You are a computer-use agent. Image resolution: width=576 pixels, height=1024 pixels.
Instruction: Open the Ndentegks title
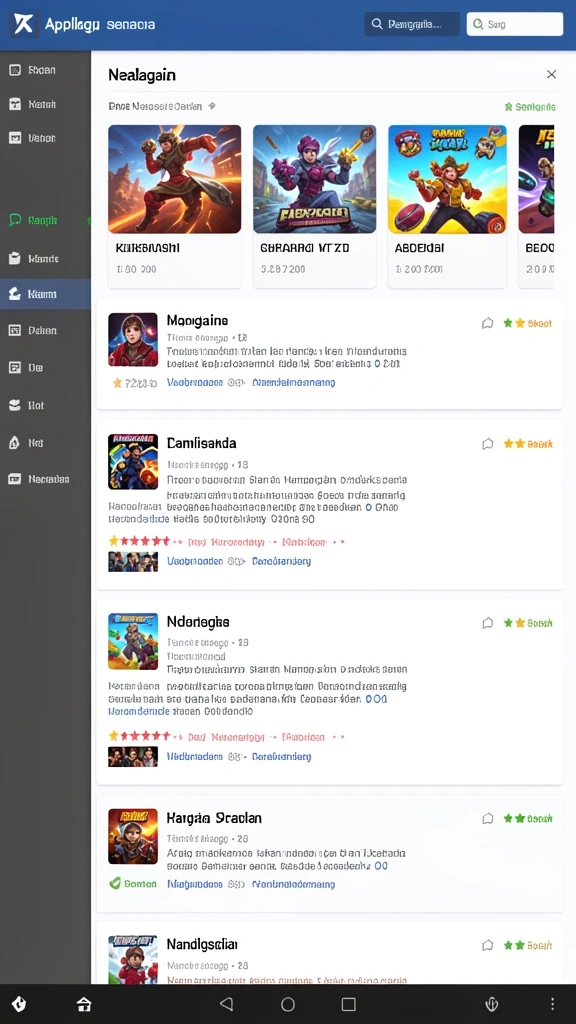[x=198, y=622]
